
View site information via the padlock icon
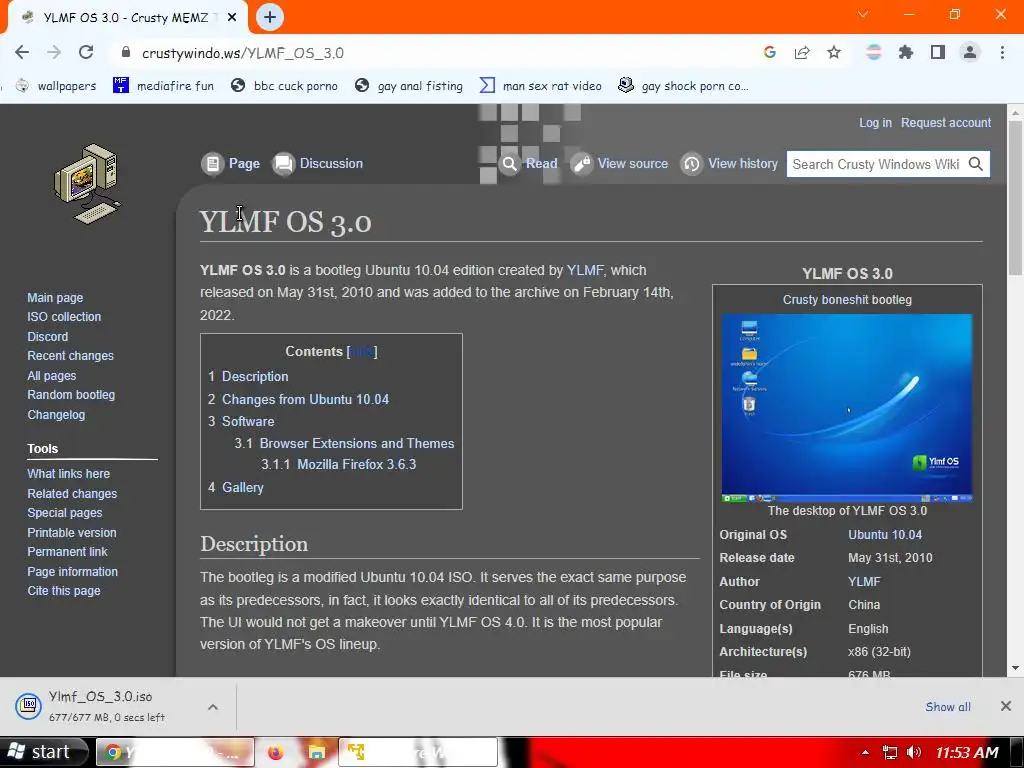point(126,52)
